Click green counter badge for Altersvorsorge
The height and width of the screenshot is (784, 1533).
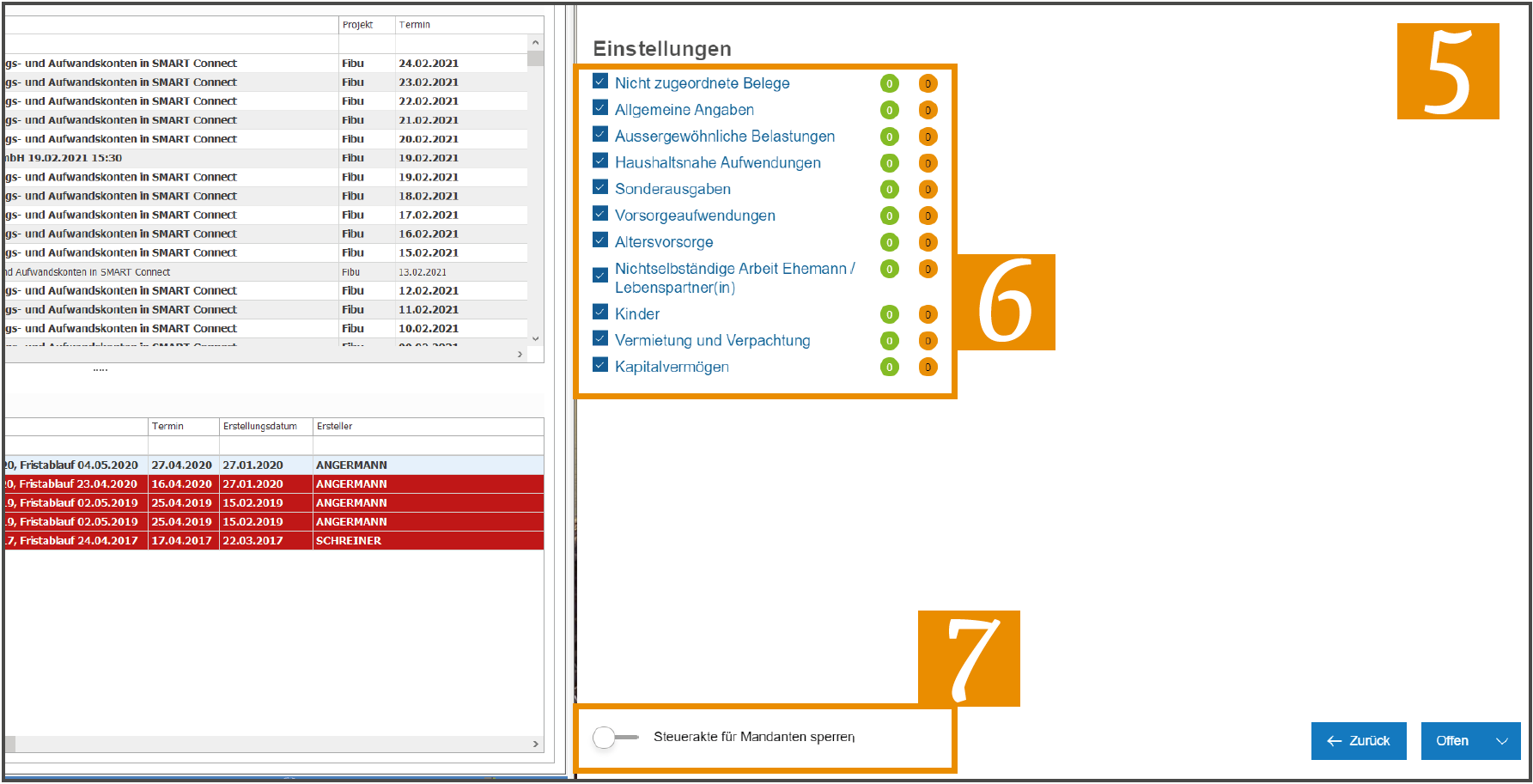pyautogui.click(x=890, y=242)
